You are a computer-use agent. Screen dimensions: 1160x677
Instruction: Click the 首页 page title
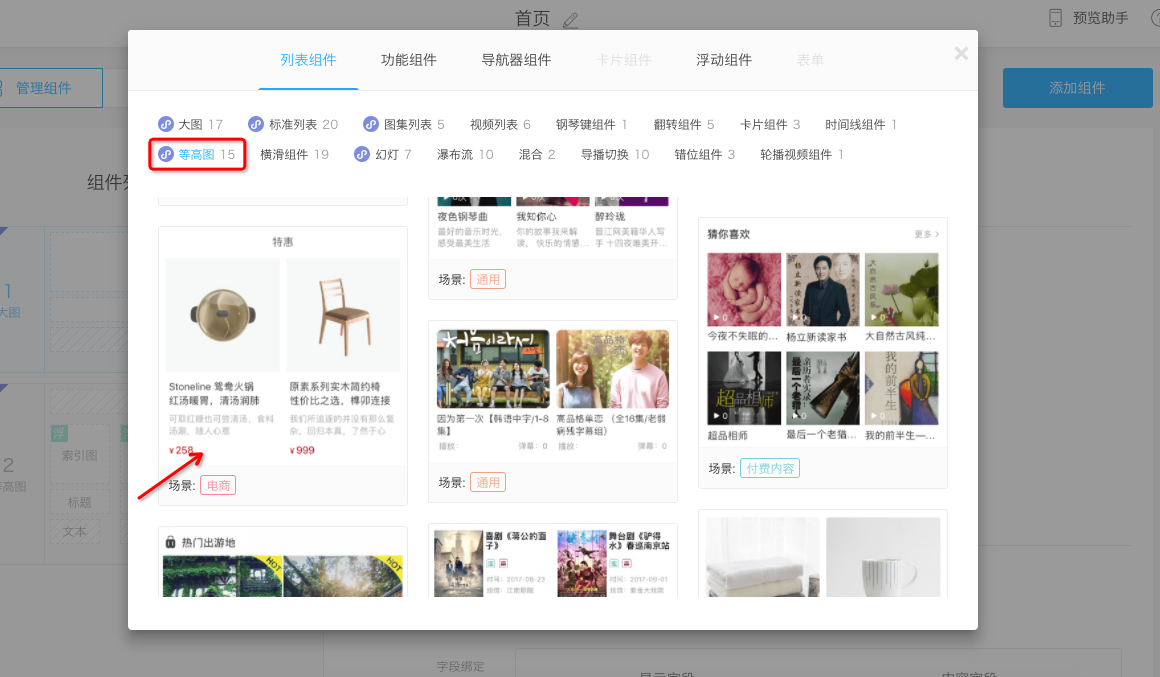(533, 18)
